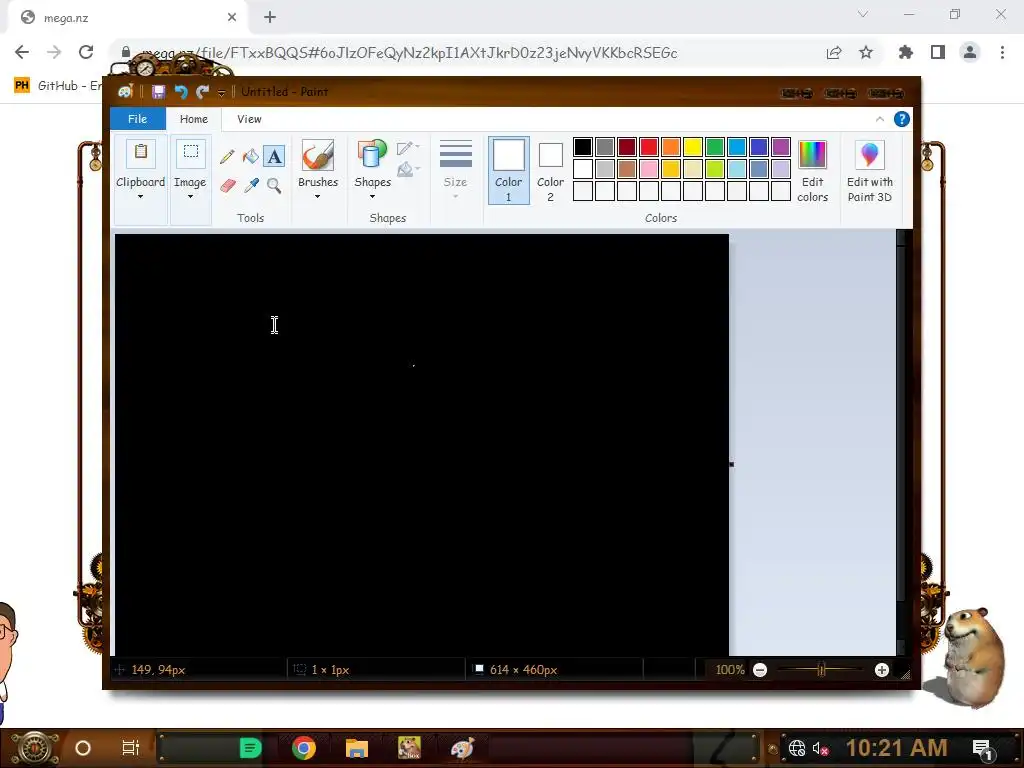Pick the green color swatch
Screen dimensions: 1024x768
714,147
